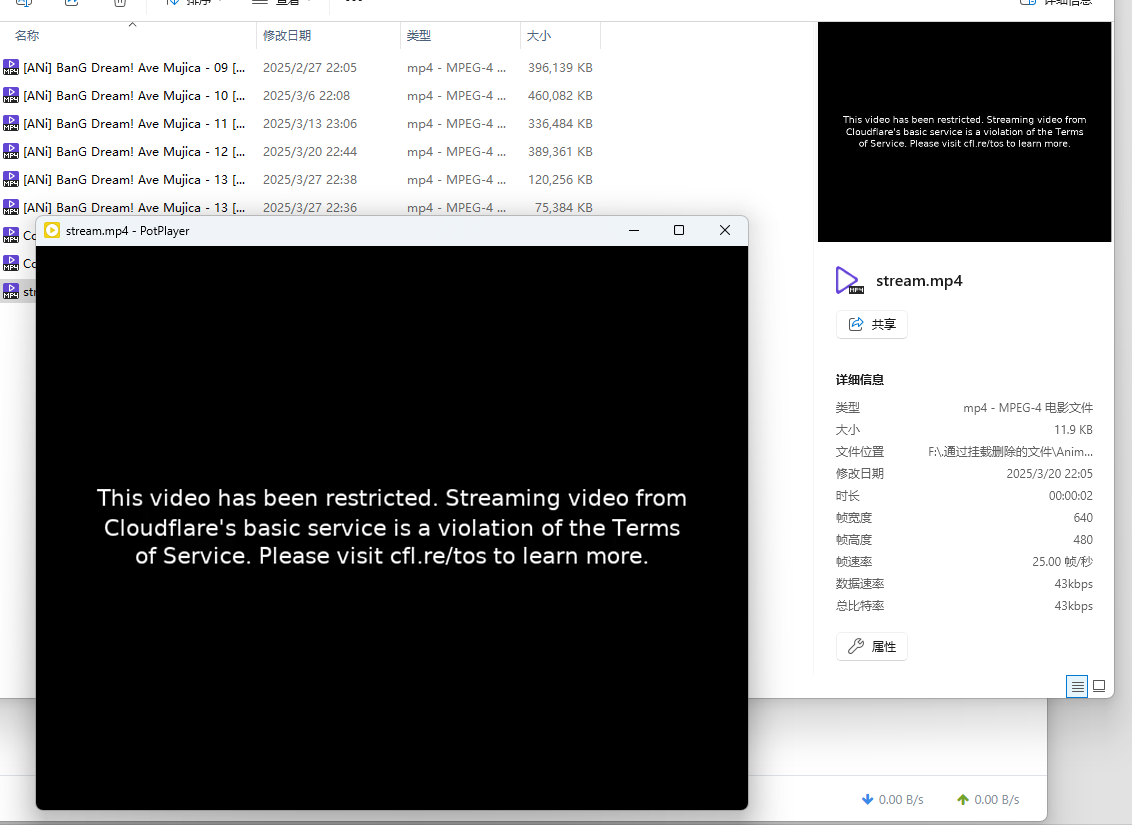Select the date 2025/3/27 22:38 cell
Screen dimensions: 1132x825
[310, 180]
